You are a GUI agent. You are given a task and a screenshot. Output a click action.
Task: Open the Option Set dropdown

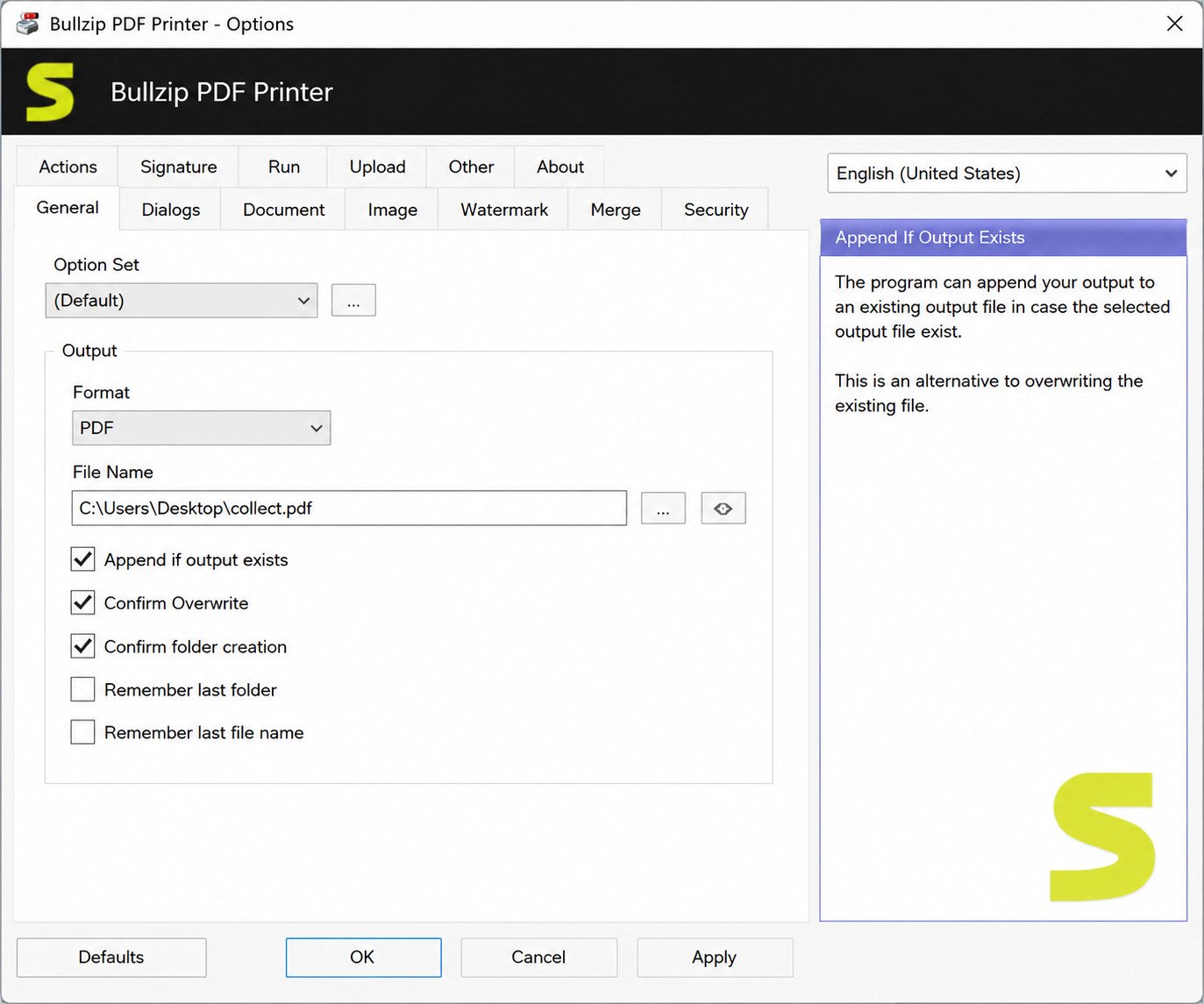pyautogui.click(x=182, y=301)
